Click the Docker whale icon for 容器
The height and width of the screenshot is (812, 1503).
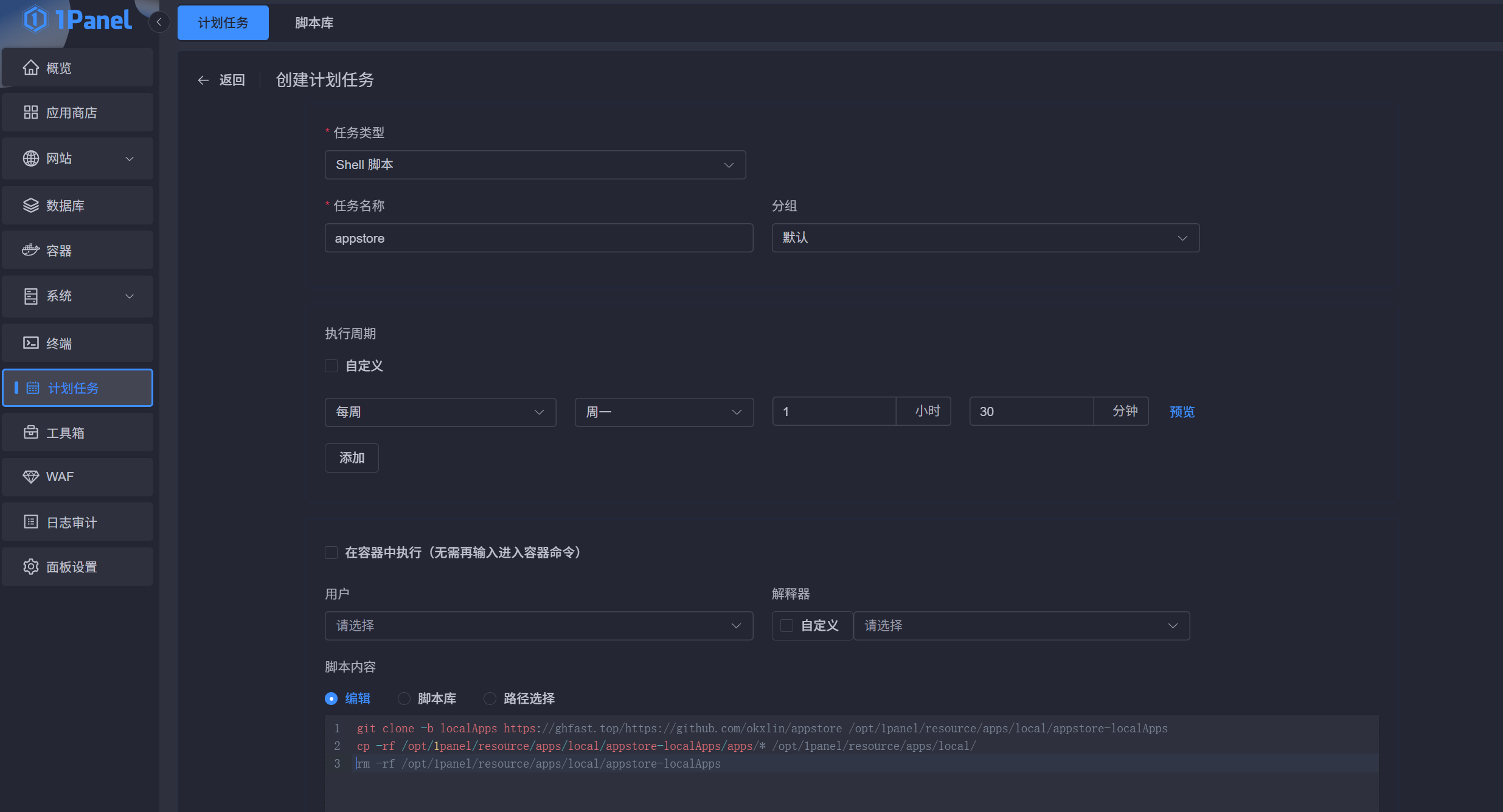click(30, 250)
